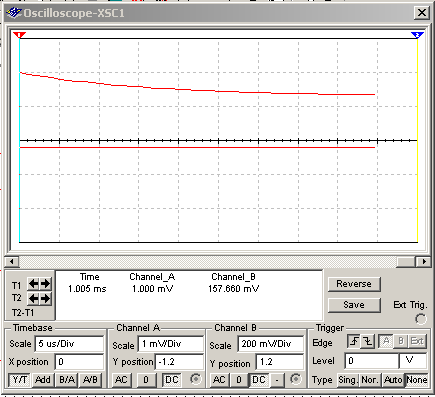Set trigger type to None
435x397 pixels.
(416, 380)
